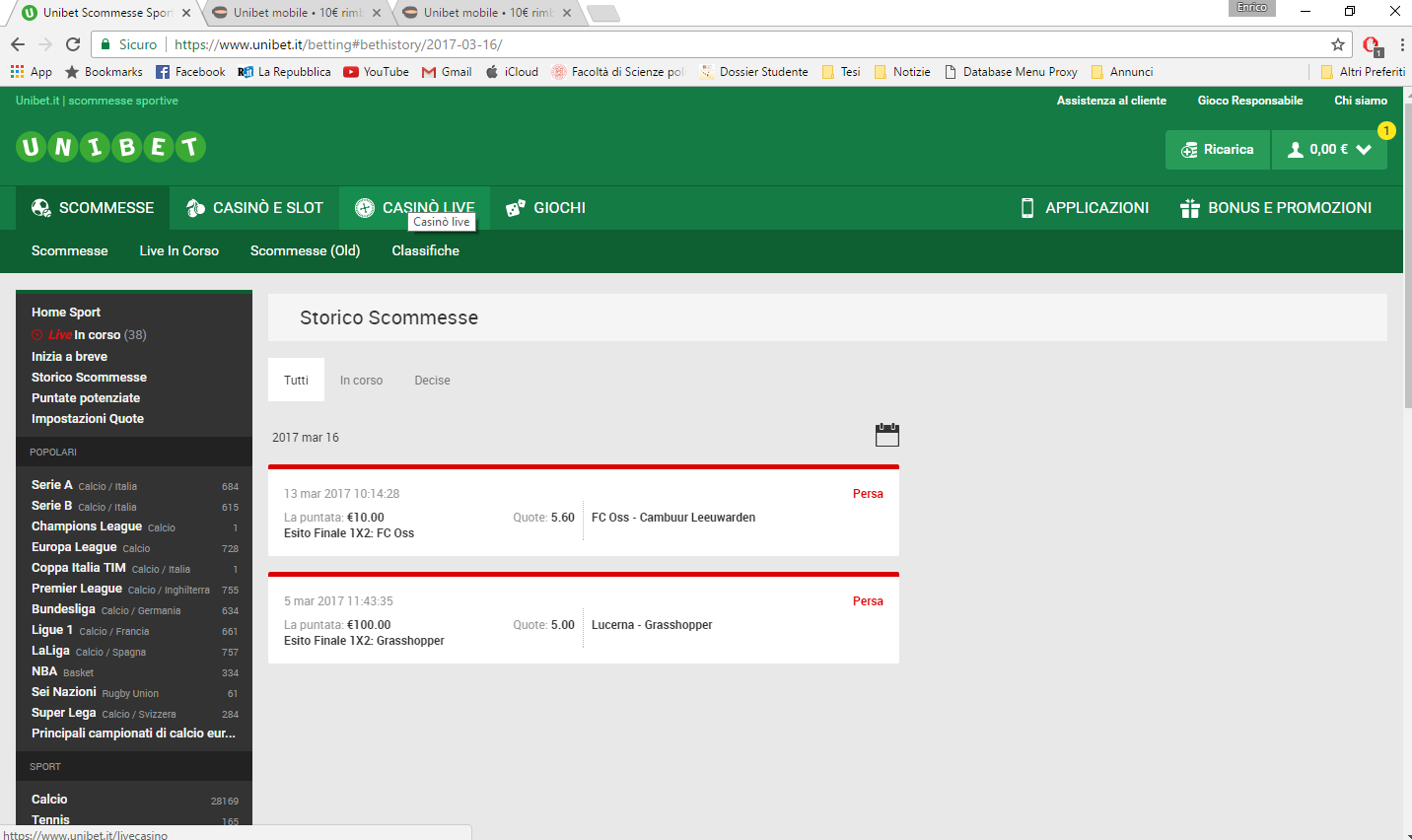
Task: Open a new browser tab
Action: tap(602, 13)
